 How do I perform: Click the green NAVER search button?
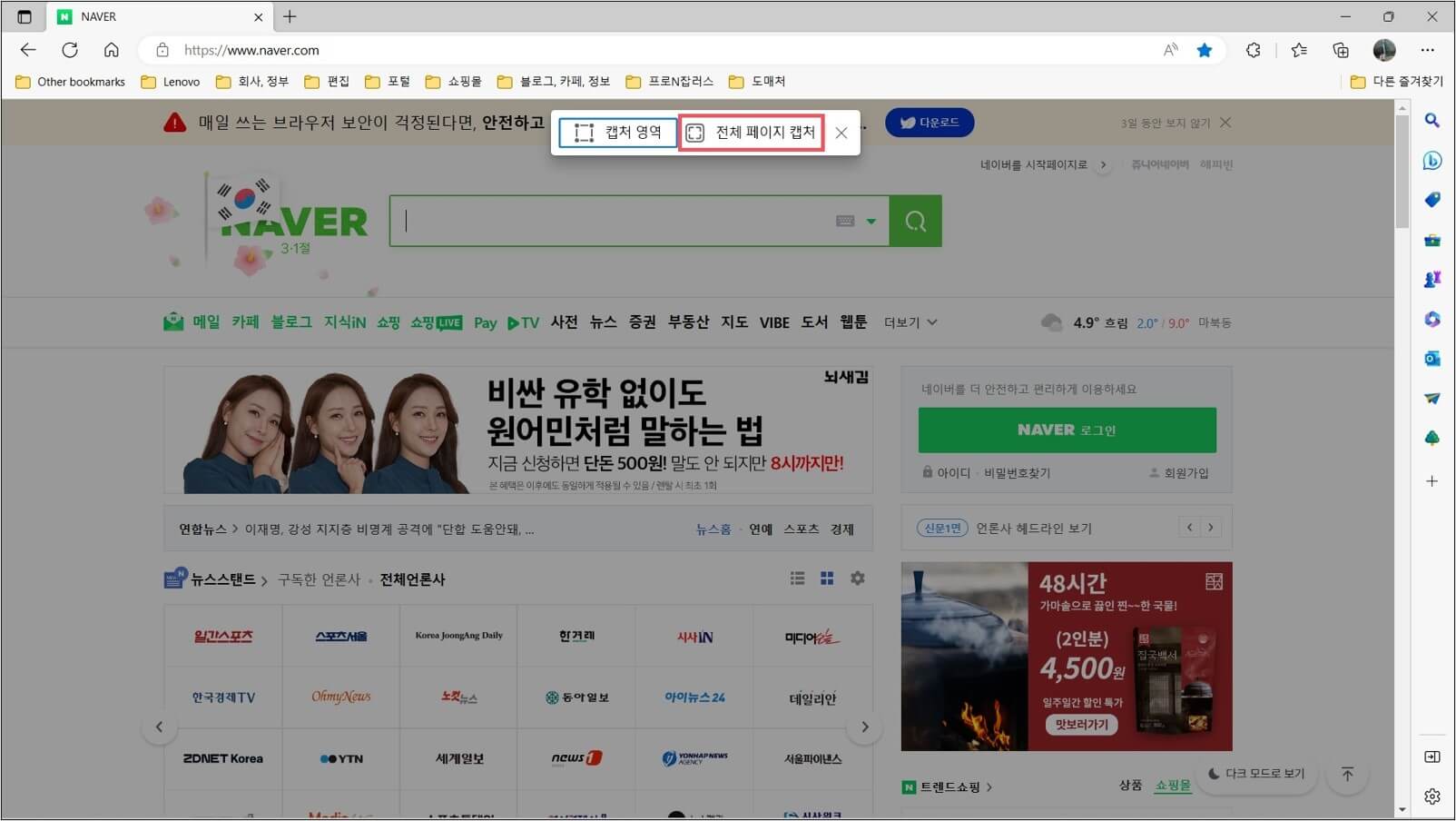tap(915, 221)
